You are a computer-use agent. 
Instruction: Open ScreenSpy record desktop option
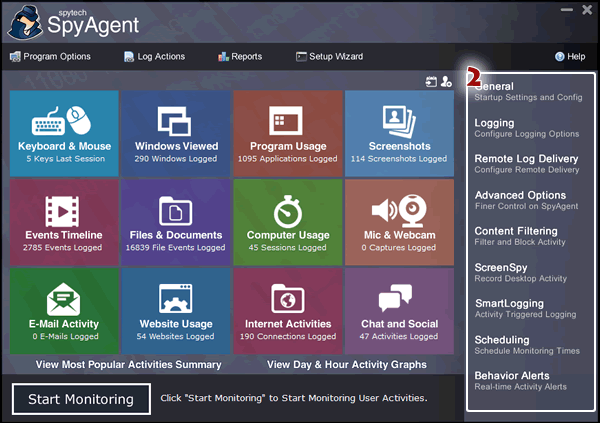(521, 273)
